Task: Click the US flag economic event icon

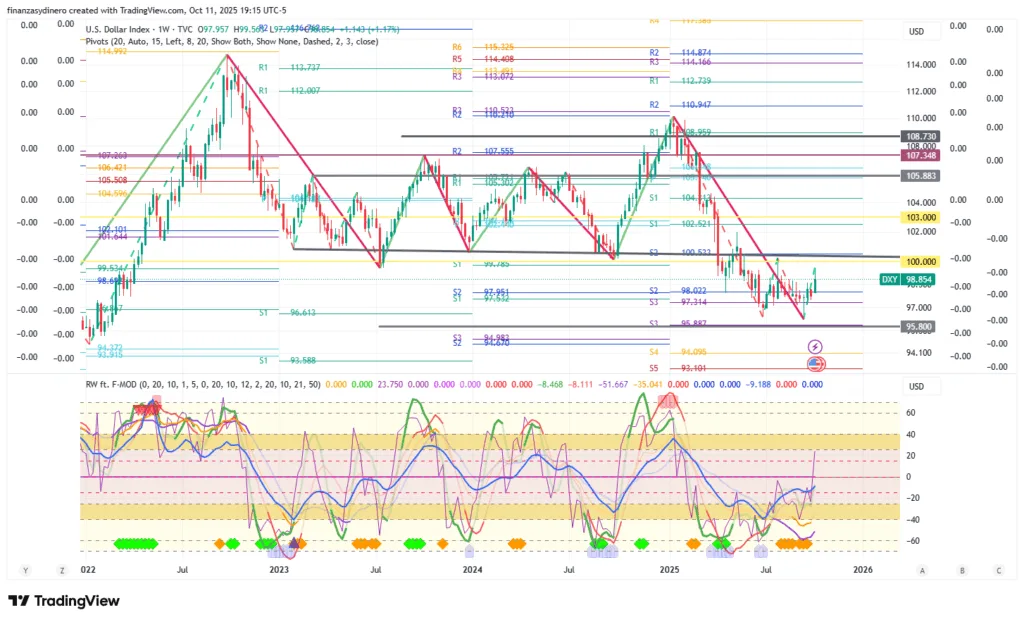Action: point(814,363)
